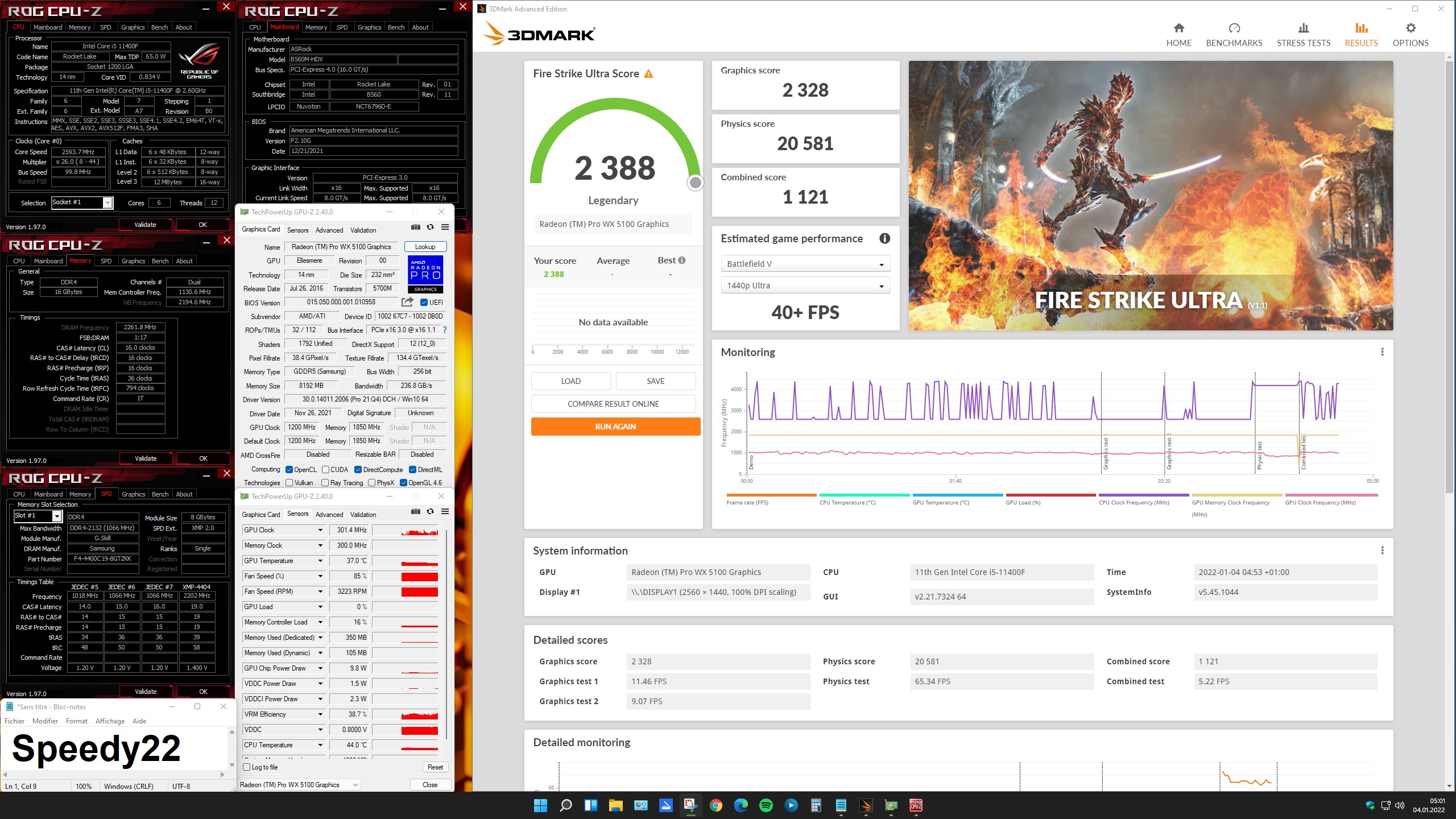Toggle PhysX checkbox in GPU-Z
The image size is (1456, 819).
[371, 482]
